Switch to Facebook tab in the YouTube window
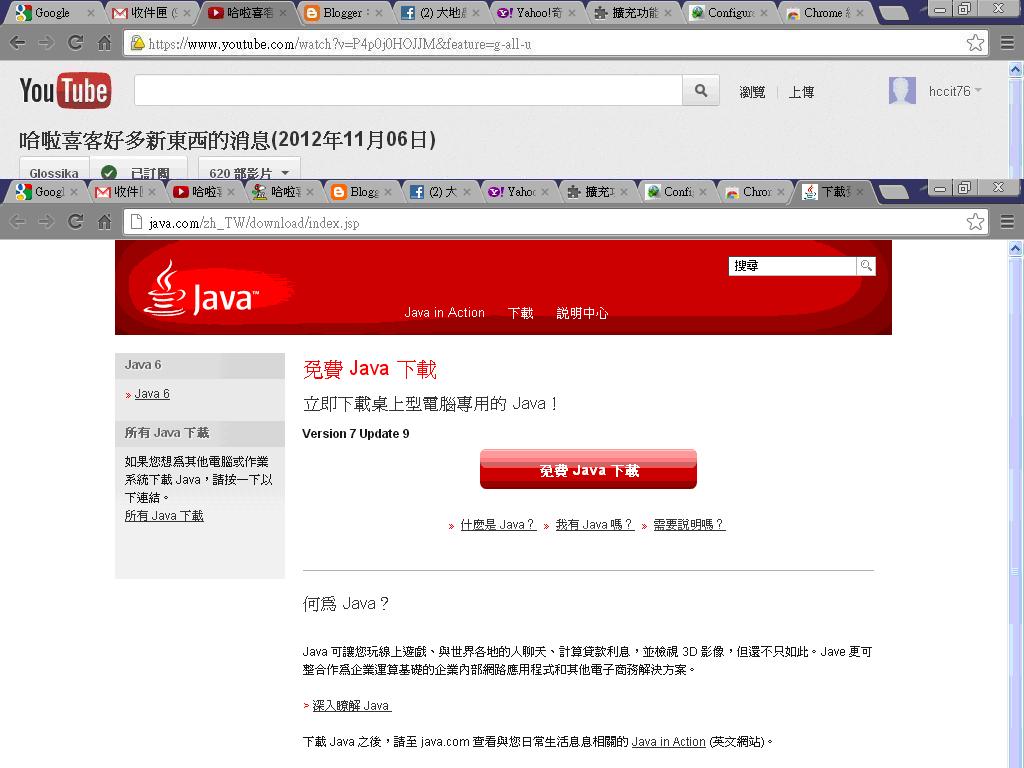The height and width of the screenshot is (768, 1024). coord(438,12)
